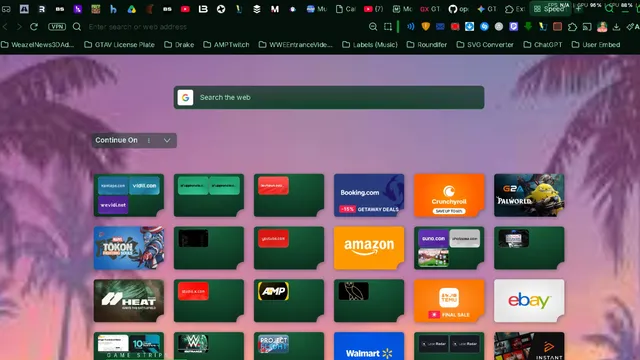Open the AMPTwitch bookmark folder

tap(226, 44)
